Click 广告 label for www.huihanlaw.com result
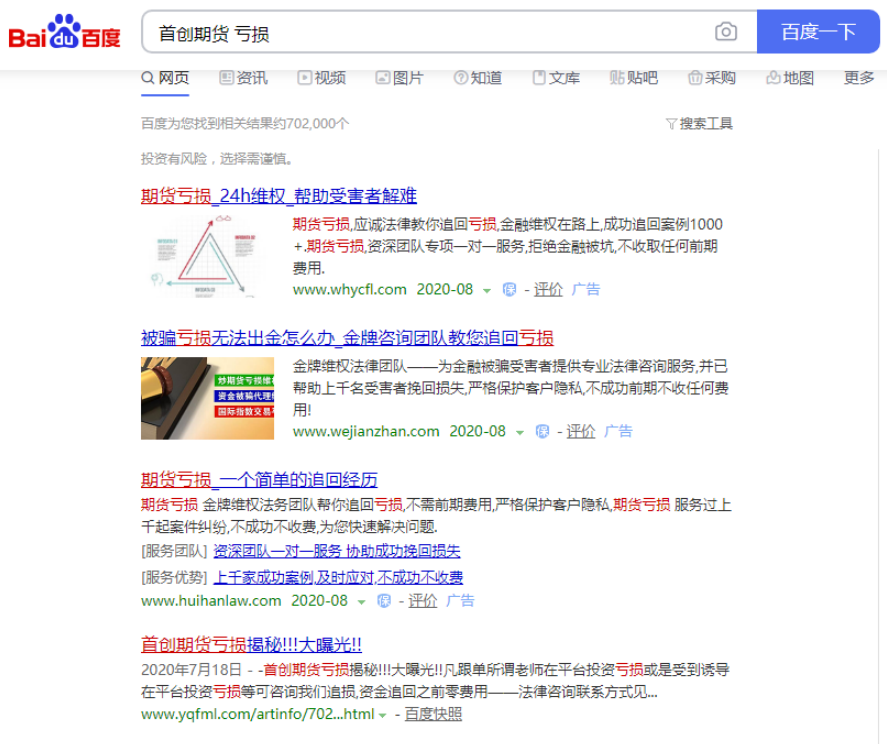The width and height of the screenshot is (887, 744). pyautogui.click(x=460, y=601)
